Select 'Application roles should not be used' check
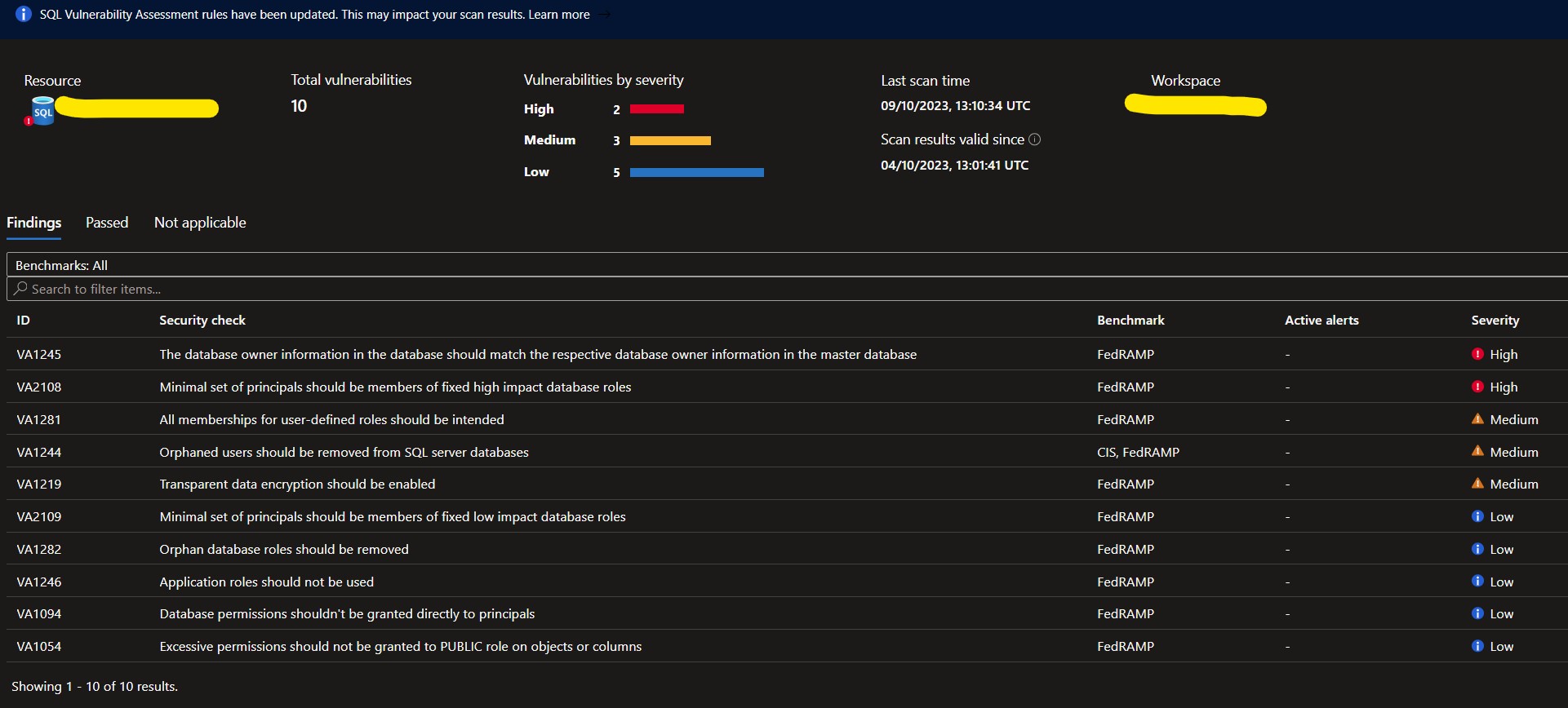 (x=266, y=582)
